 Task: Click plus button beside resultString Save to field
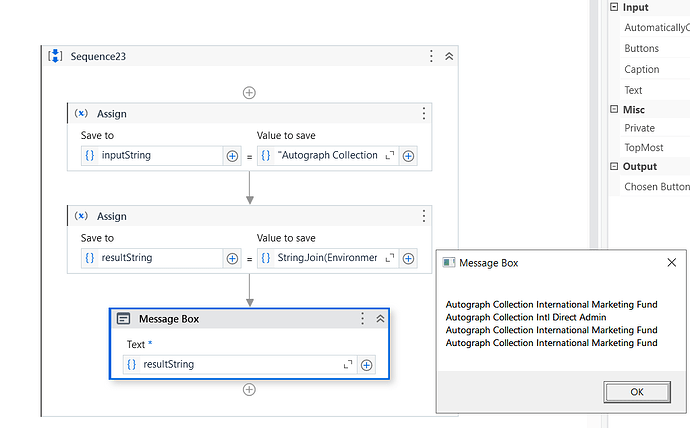click(232, 258)
